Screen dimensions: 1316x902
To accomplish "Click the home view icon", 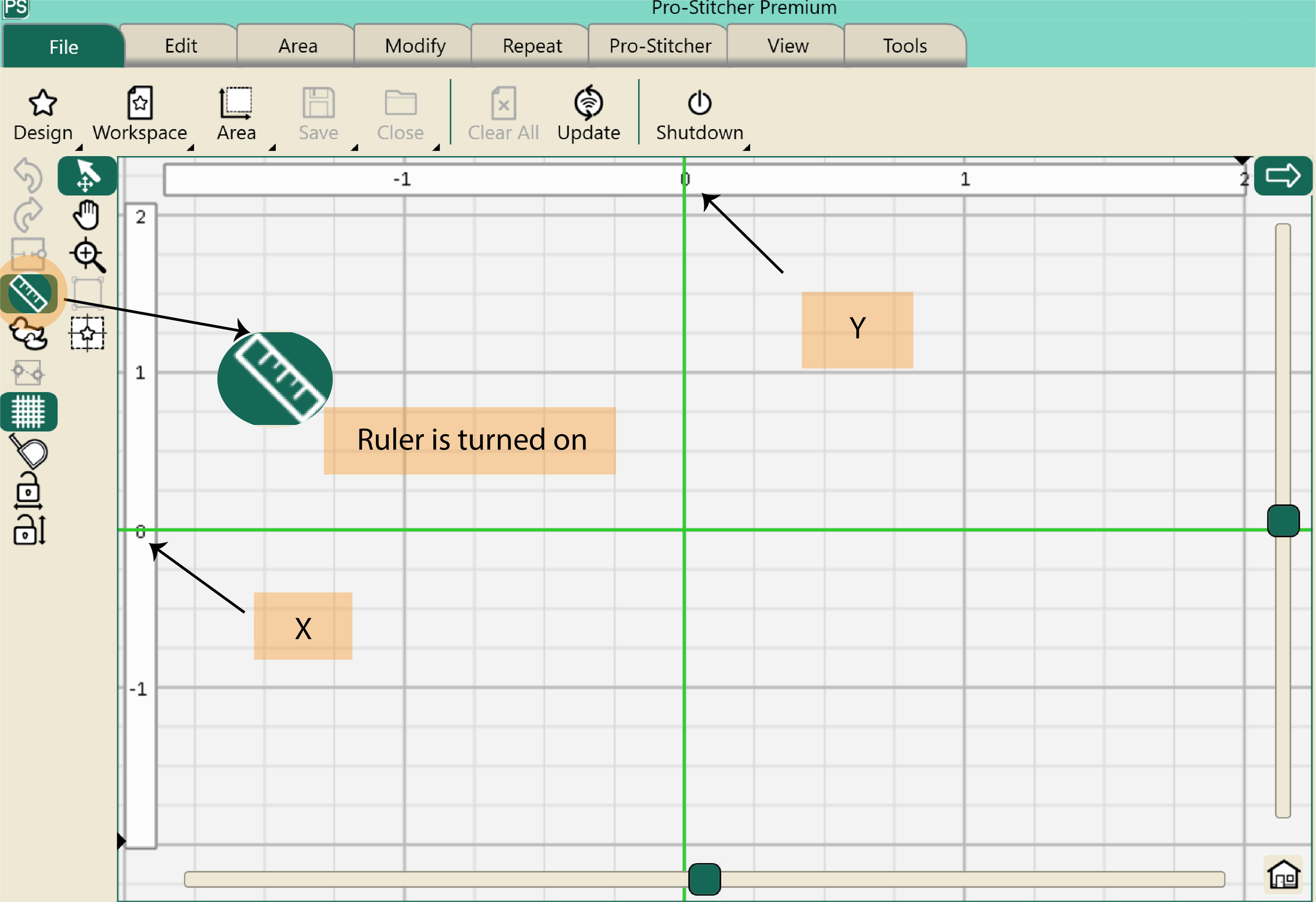I will click(x=1283, y=875).
